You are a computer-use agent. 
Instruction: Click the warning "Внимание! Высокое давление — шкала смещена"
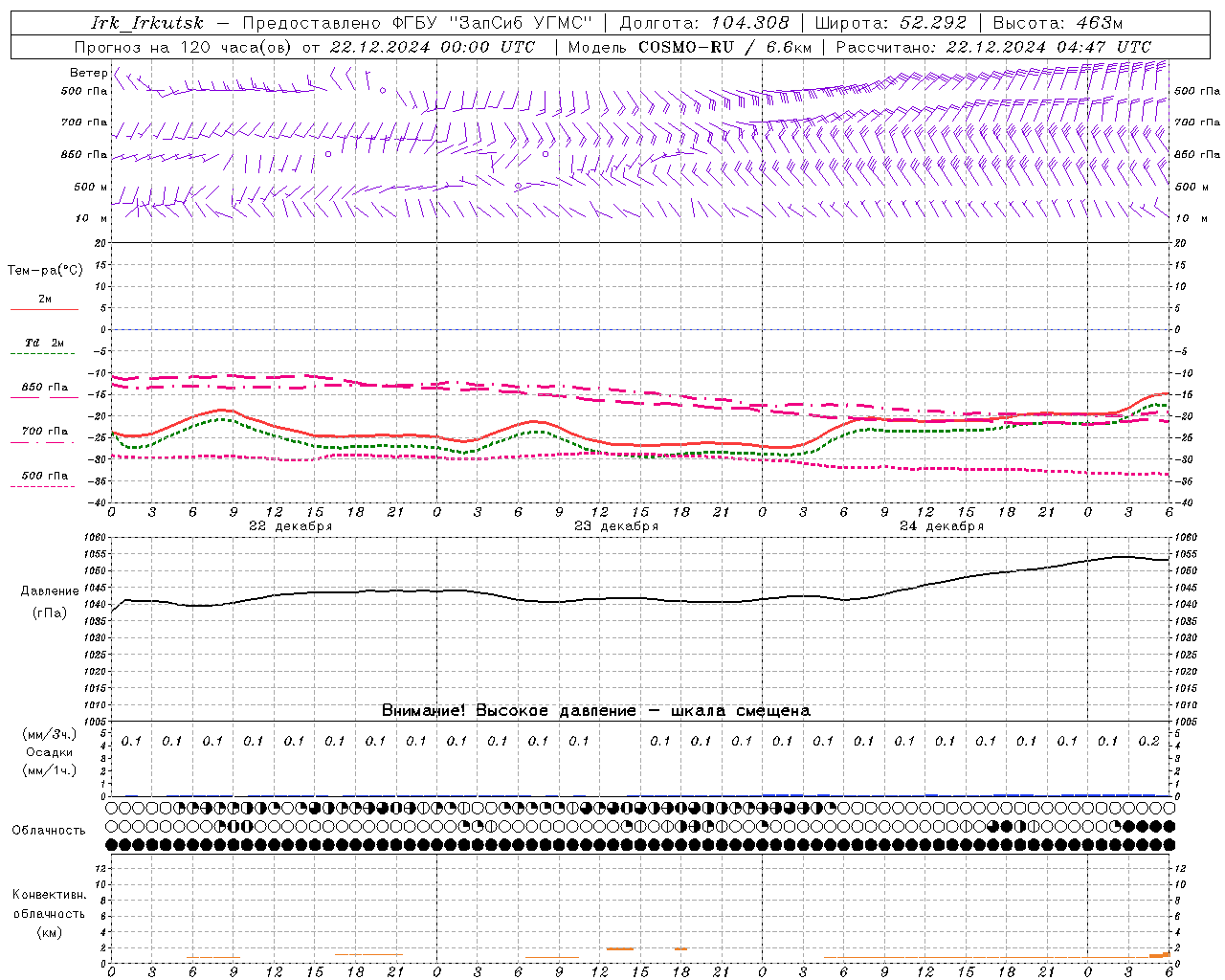pyautogui.click(x=596, y=711)
